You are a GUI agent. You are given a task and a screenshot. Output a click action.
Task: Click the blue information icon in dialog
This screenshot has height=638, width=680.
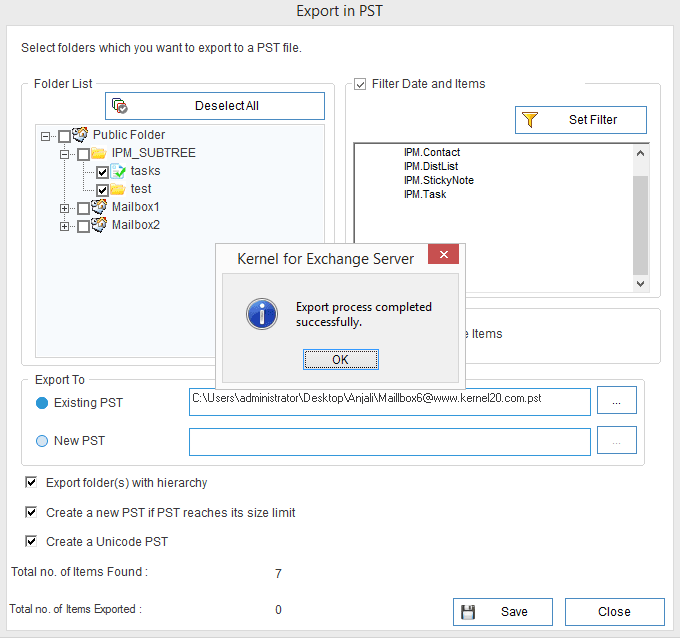click(x=262, y=314)
